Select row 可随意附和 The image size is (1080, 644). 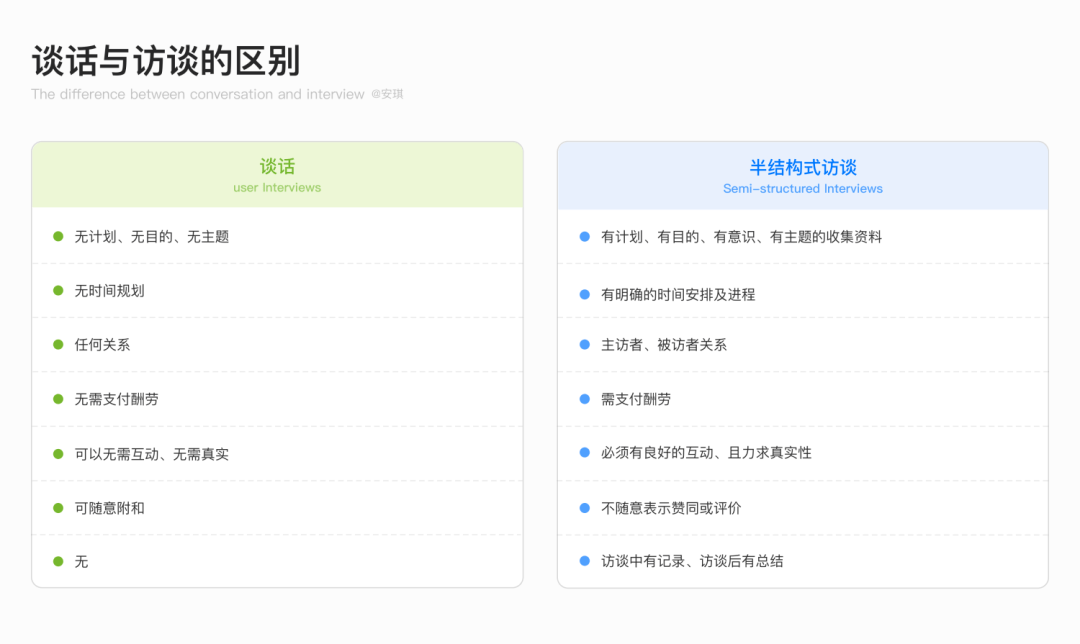[x=277, y=508]
